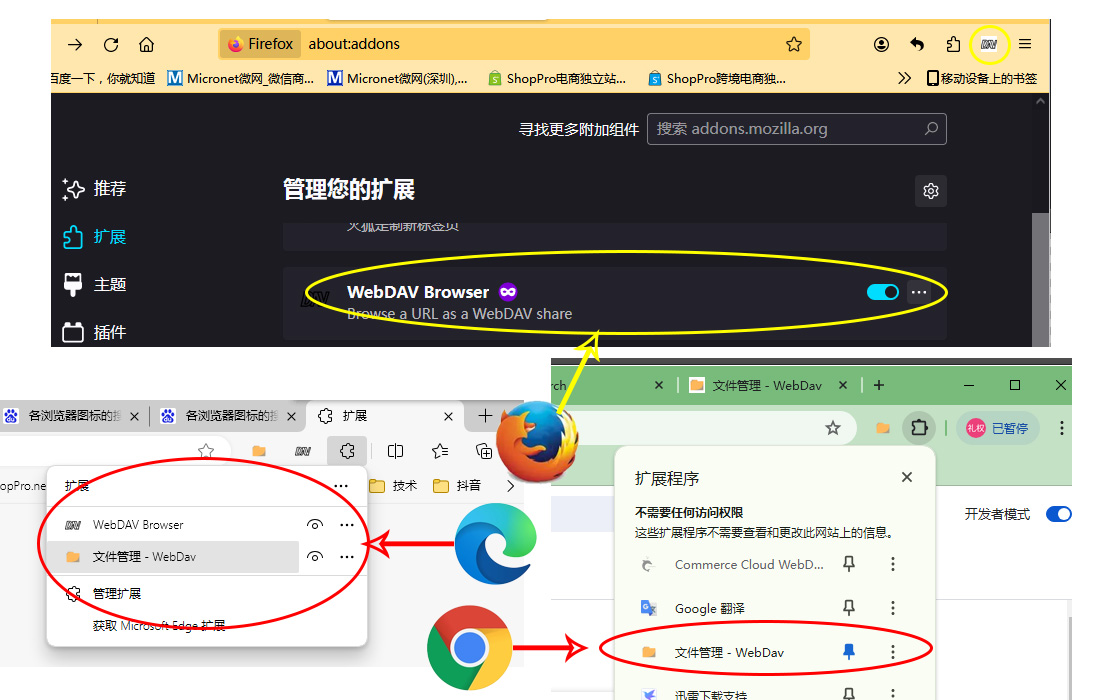Open the first Micronet微网_微信商 bookmark
The width and height of the screenshot is (1100, 700).
click(x=241, y=79)
